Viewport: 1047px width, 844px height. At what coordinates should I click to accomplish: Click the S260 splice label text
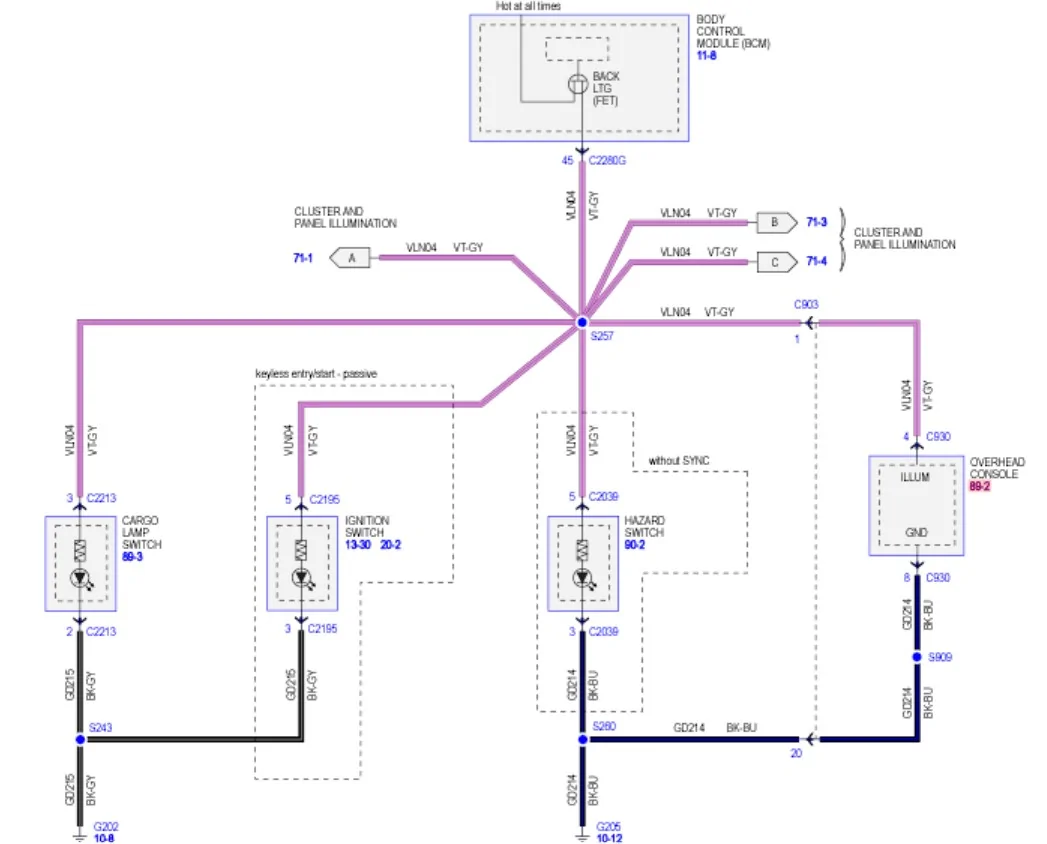pyautogui.click(x=604, y=726)
